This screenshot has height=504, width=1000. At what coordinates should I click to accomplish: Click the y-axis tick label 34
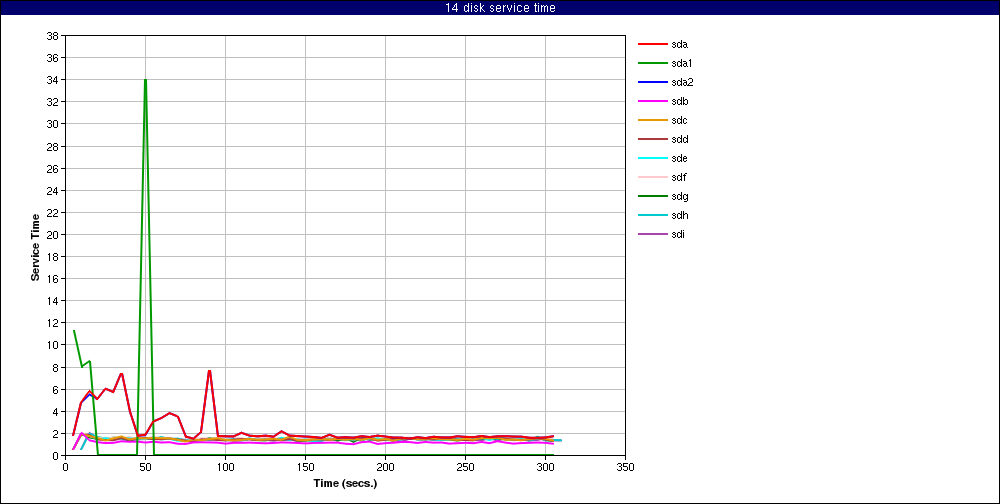tap(53, 80)
